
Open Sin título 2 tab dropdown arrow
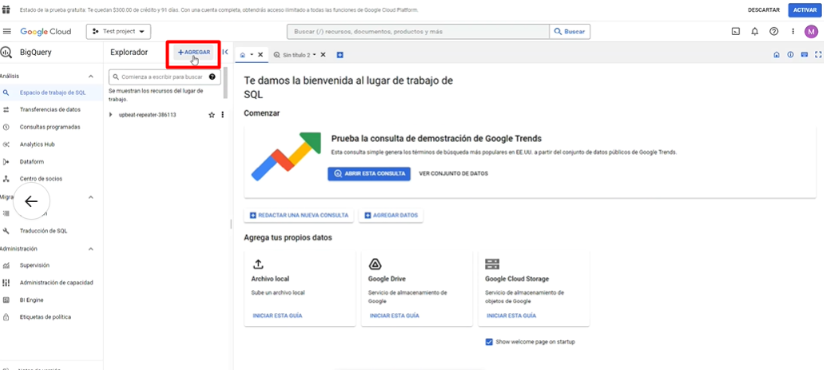pos(314,55)
